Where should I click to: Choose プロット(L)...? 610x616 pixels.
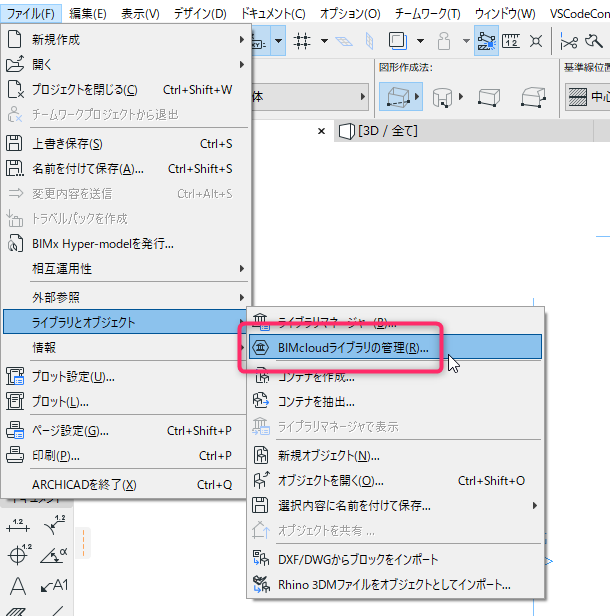126,402
